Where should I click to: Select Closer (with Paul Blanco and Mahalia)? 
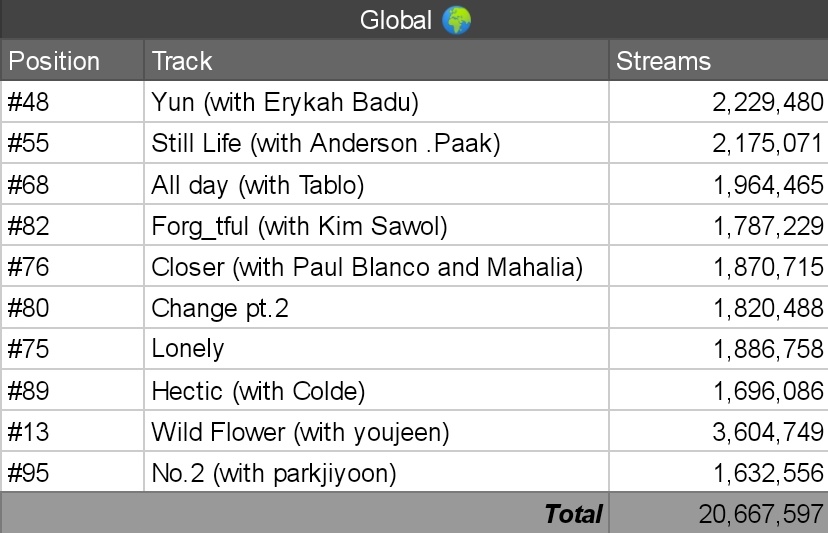(x=366, y=267)
